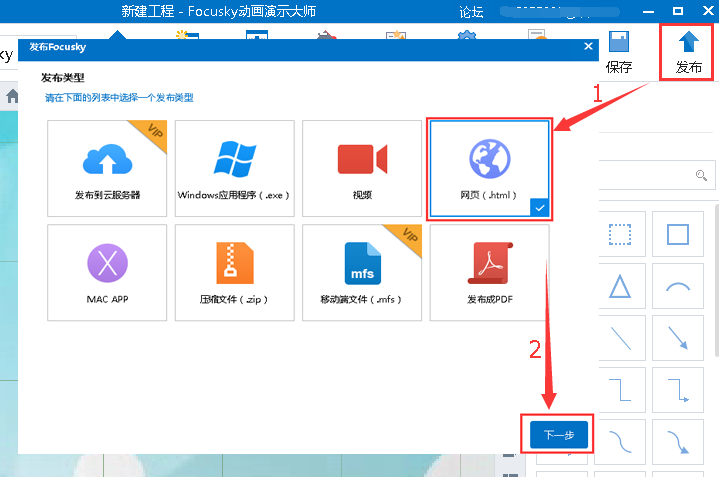Click the 发布类型 heading text
Viewport: 719px width, 477px height.
63,78
